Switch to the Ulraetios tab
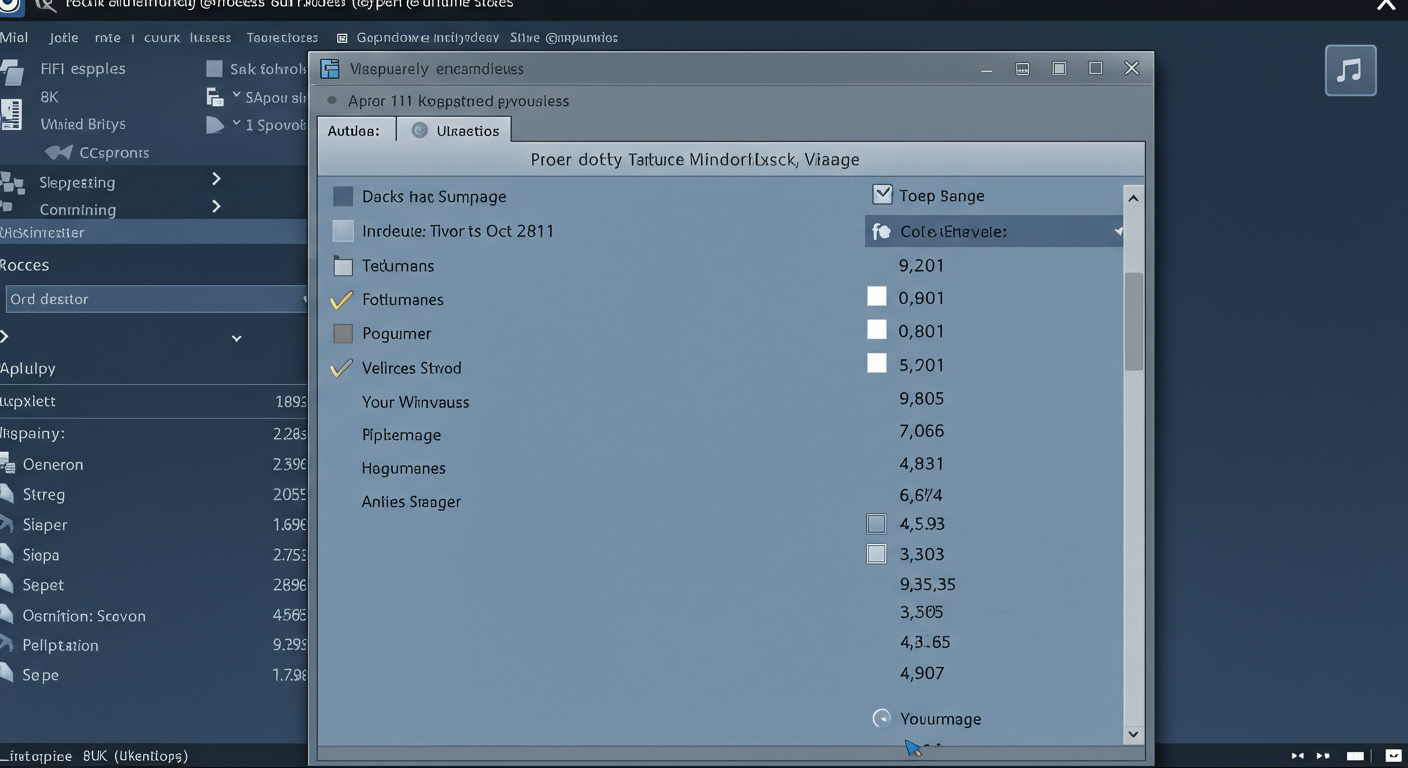The width and height of the screenshot is (1408, 768). click(x=455, y=131)
